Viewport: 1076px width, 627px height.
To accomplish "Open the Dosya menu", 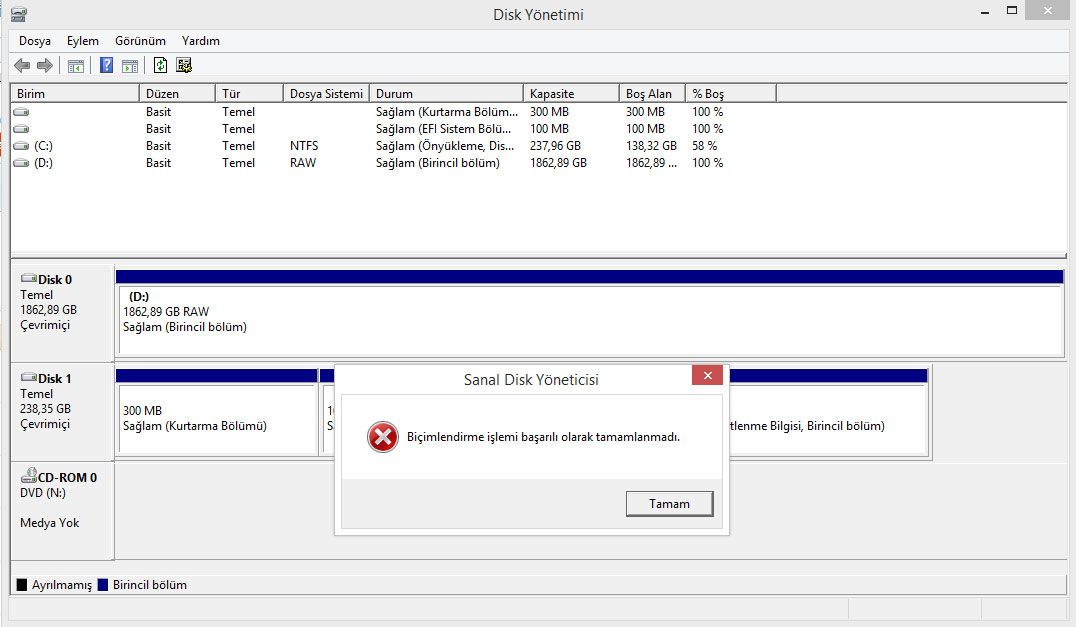I will (35, 41).
